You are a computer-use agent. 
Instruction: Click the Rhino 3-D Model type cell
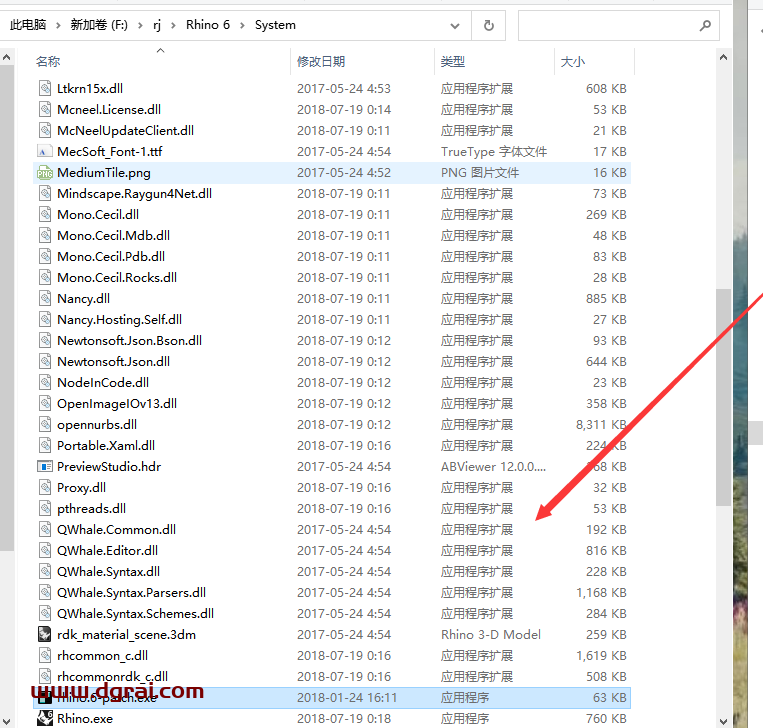[491, 635]
